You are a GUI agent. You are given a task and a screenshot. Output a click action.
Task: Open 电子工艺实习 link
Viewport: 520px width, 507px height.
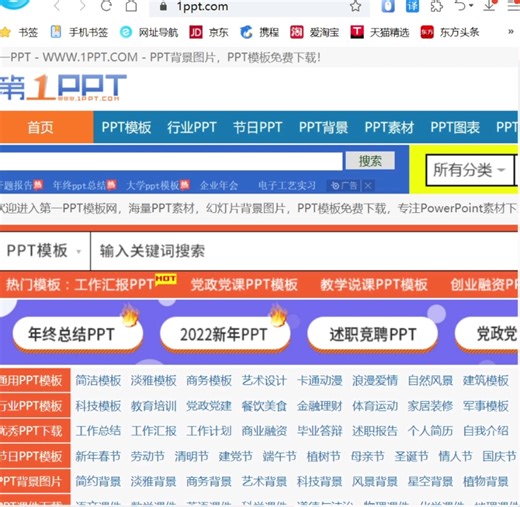coord(287,185)
